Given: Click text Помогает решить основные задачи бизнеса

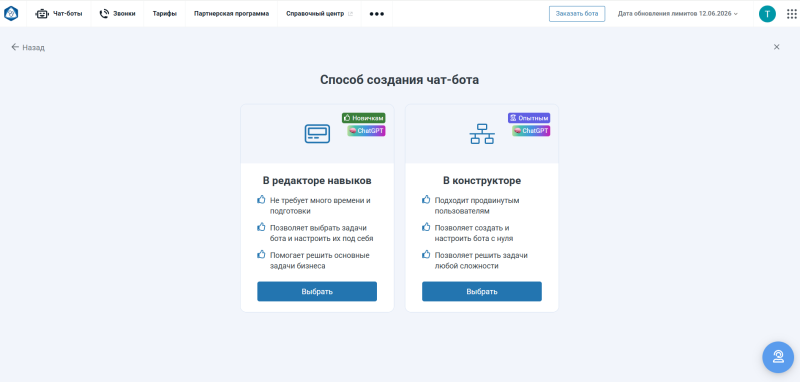Looking at the screenshot, I should pos(320,261).
